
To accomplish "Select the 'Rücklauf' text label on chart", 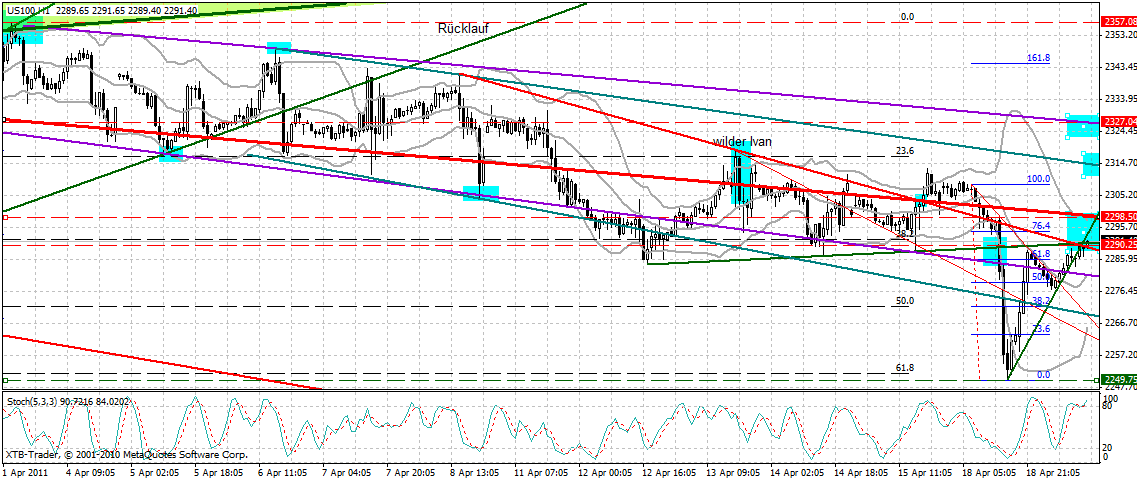I will click(x=463, y=28).
